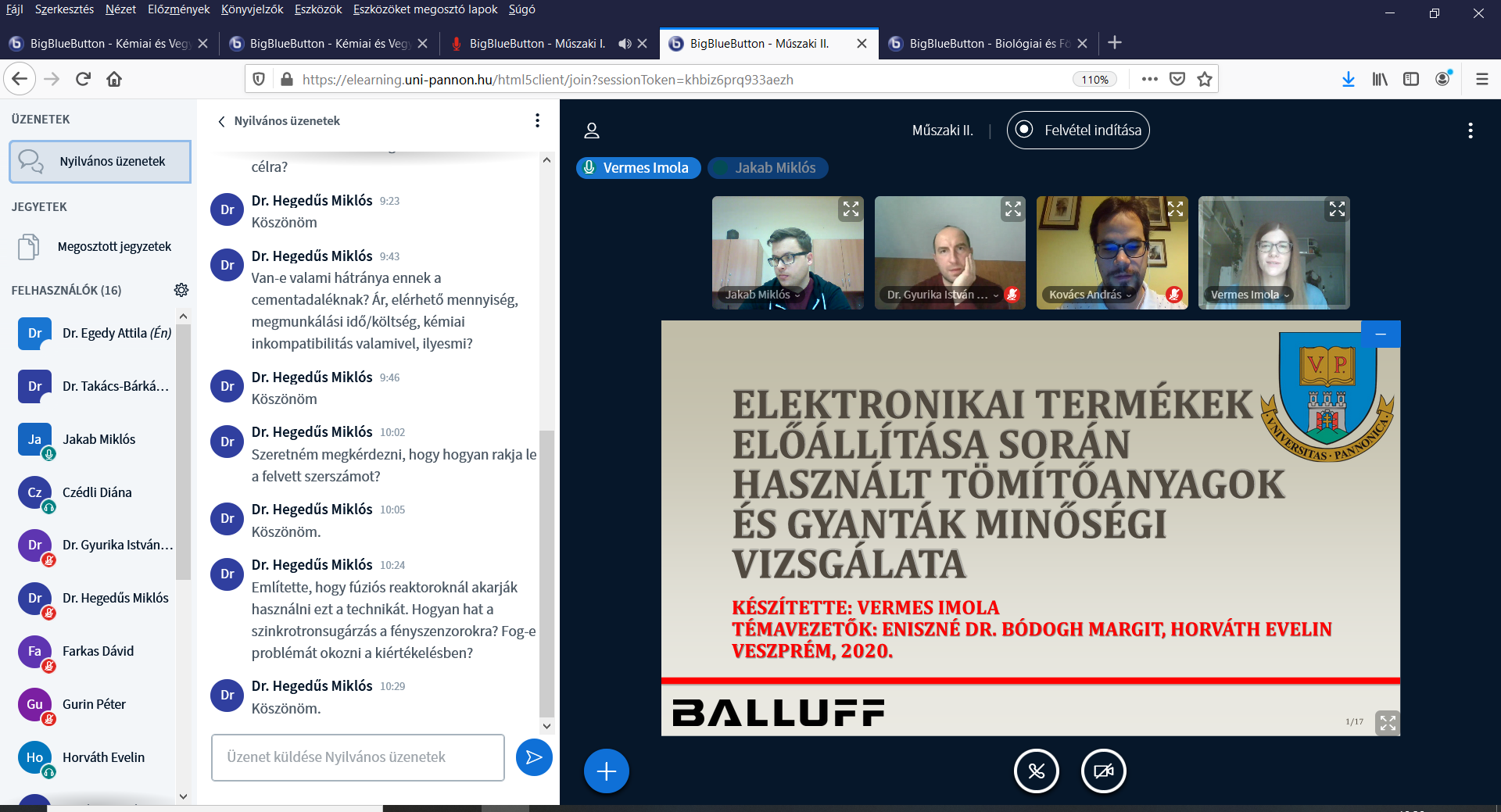The width and height of the screenshot is (1501, 812).
Task: Toggle the webcam share button
Action: 1103,771
